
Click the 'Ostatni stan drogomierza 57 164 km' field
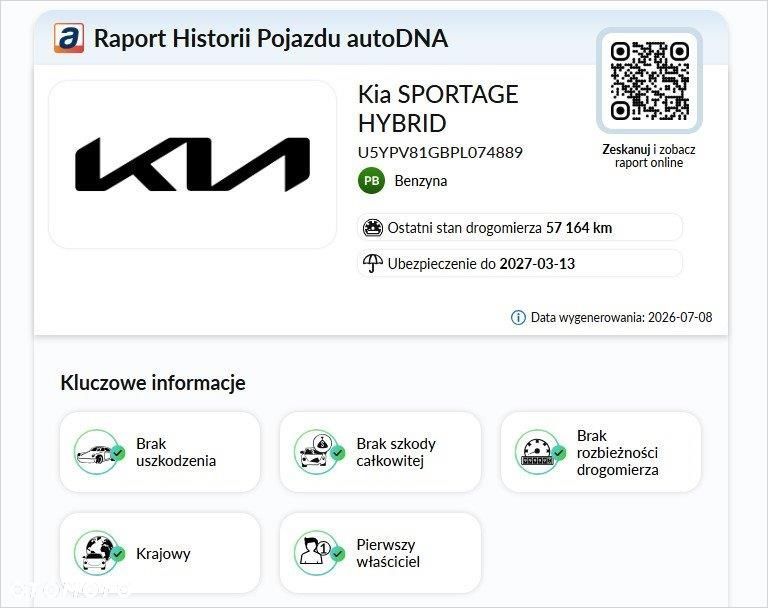[520, 227]
